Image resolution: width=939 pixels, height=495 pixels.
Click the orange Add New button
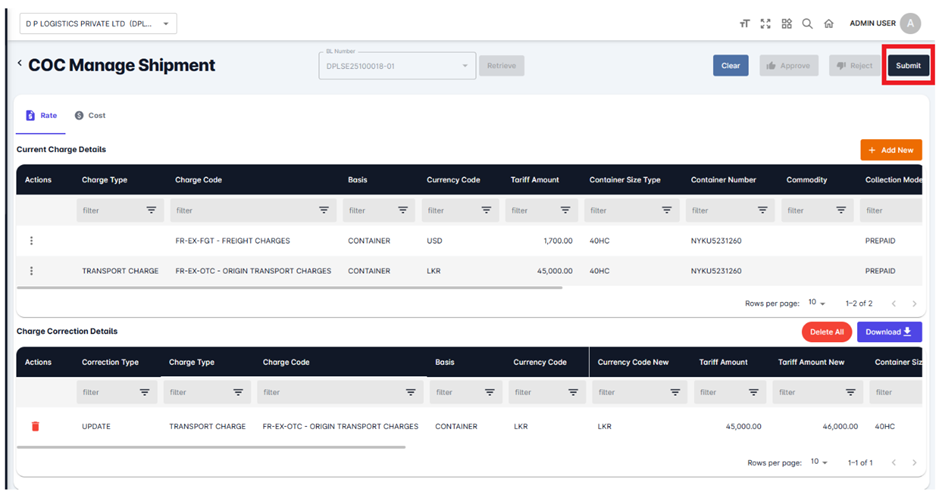click(x=890, y=150)
